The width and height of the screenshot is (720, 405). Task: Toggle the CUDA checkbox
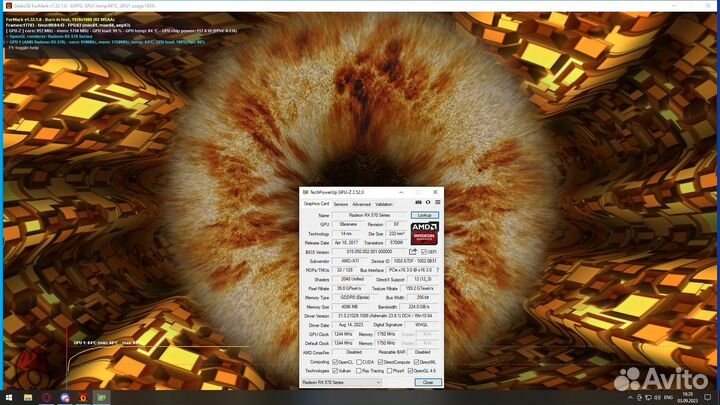[x=359, y=362]
